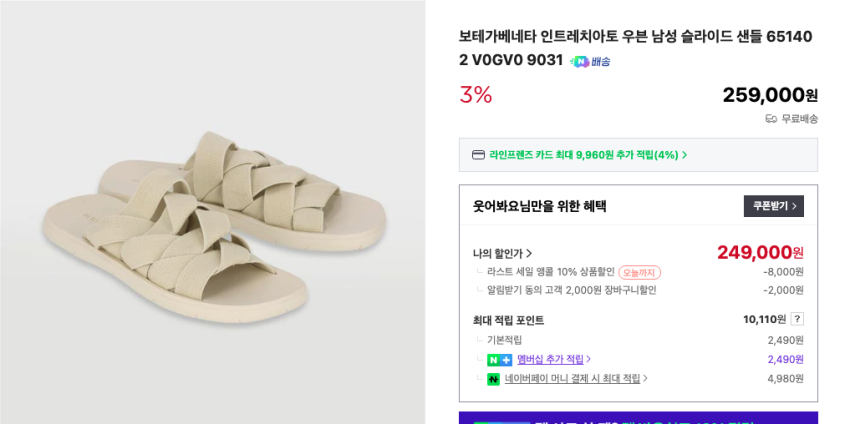
Task: Click the 3% discount rate
Action: click(x=476, y=95)
